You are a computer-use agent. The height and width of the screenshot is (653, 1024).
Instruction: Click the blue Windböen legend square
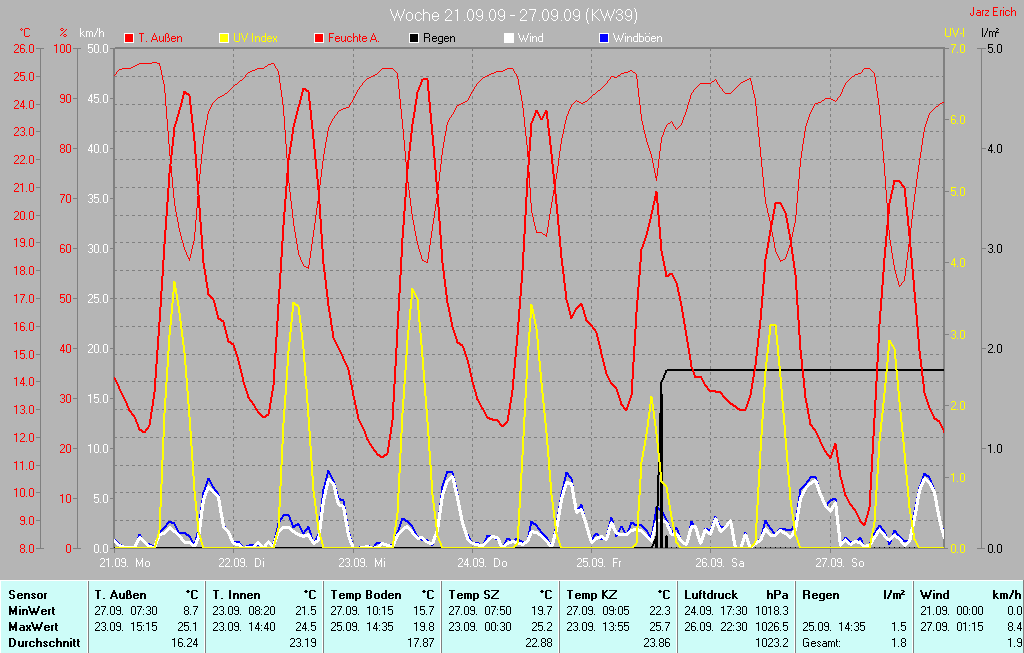(604, 38)
